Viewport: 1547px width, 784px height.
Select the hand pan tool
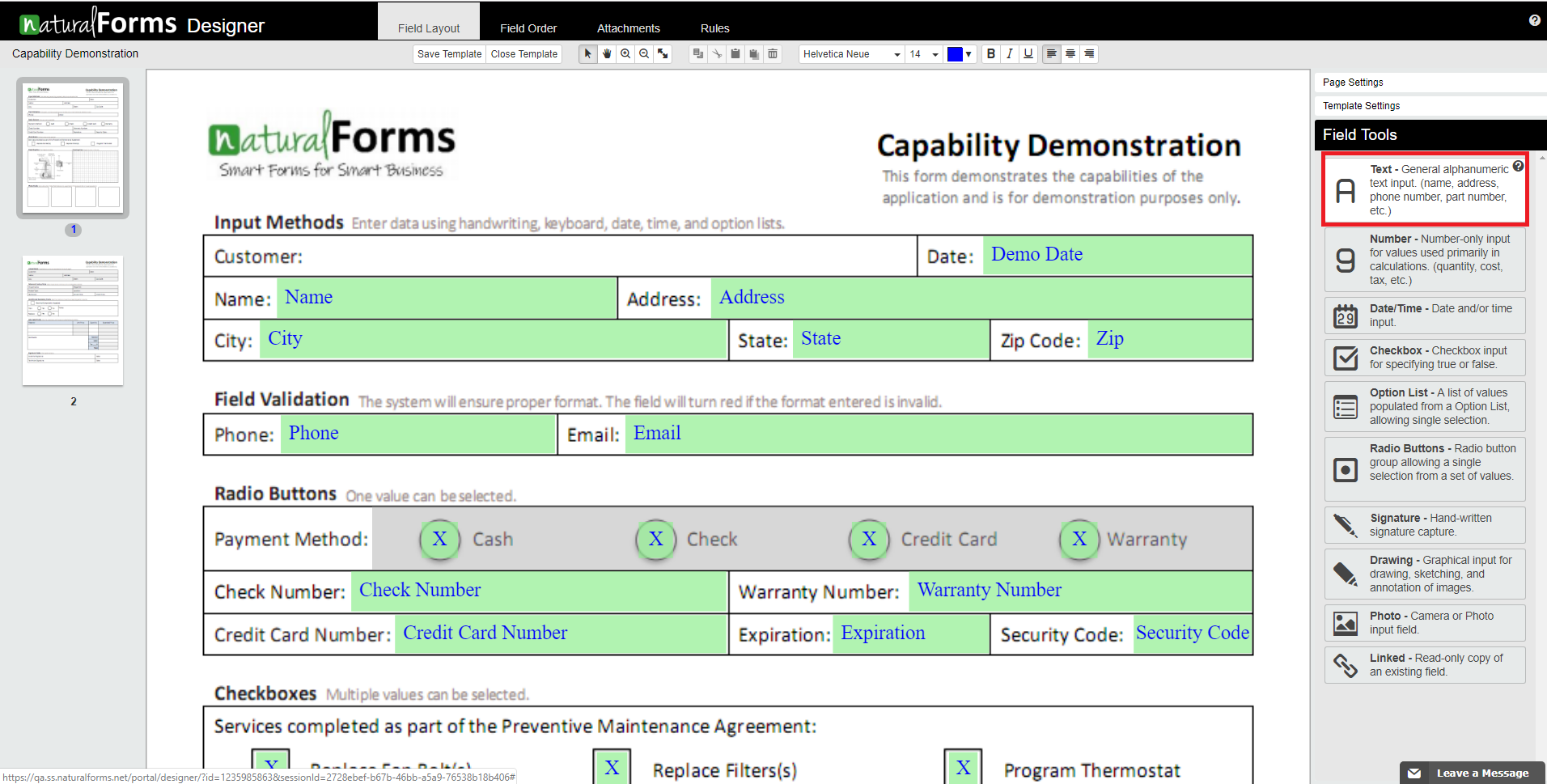pos(607,54)
